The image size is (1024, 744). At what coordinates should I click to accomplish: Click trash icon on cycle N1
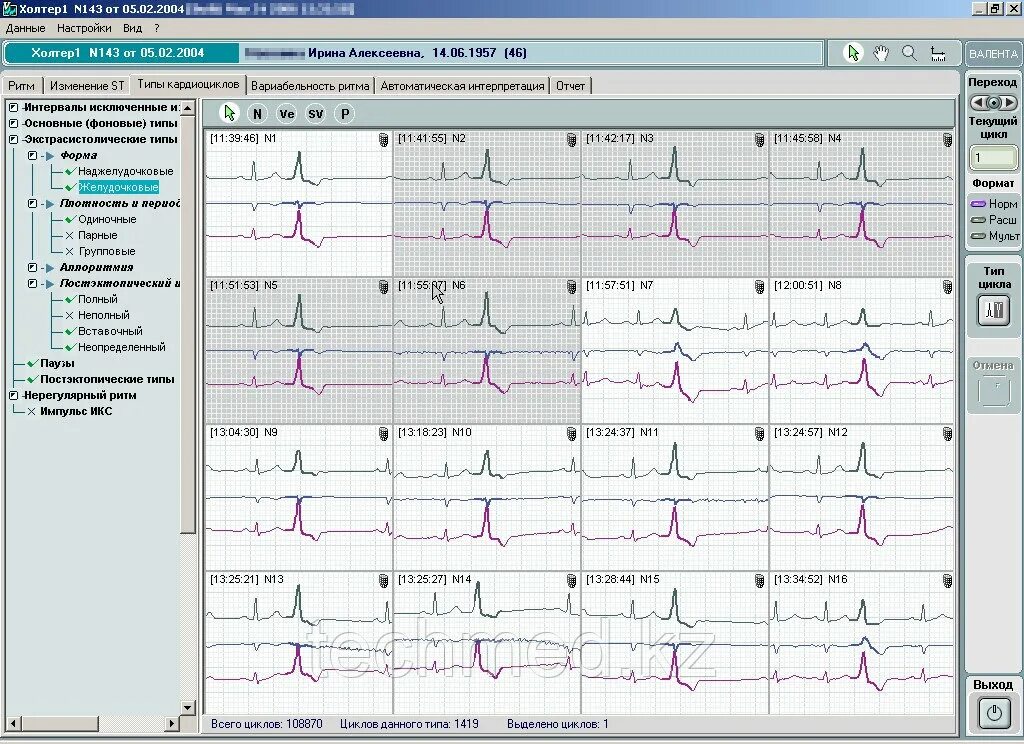[x=384, y=140]
